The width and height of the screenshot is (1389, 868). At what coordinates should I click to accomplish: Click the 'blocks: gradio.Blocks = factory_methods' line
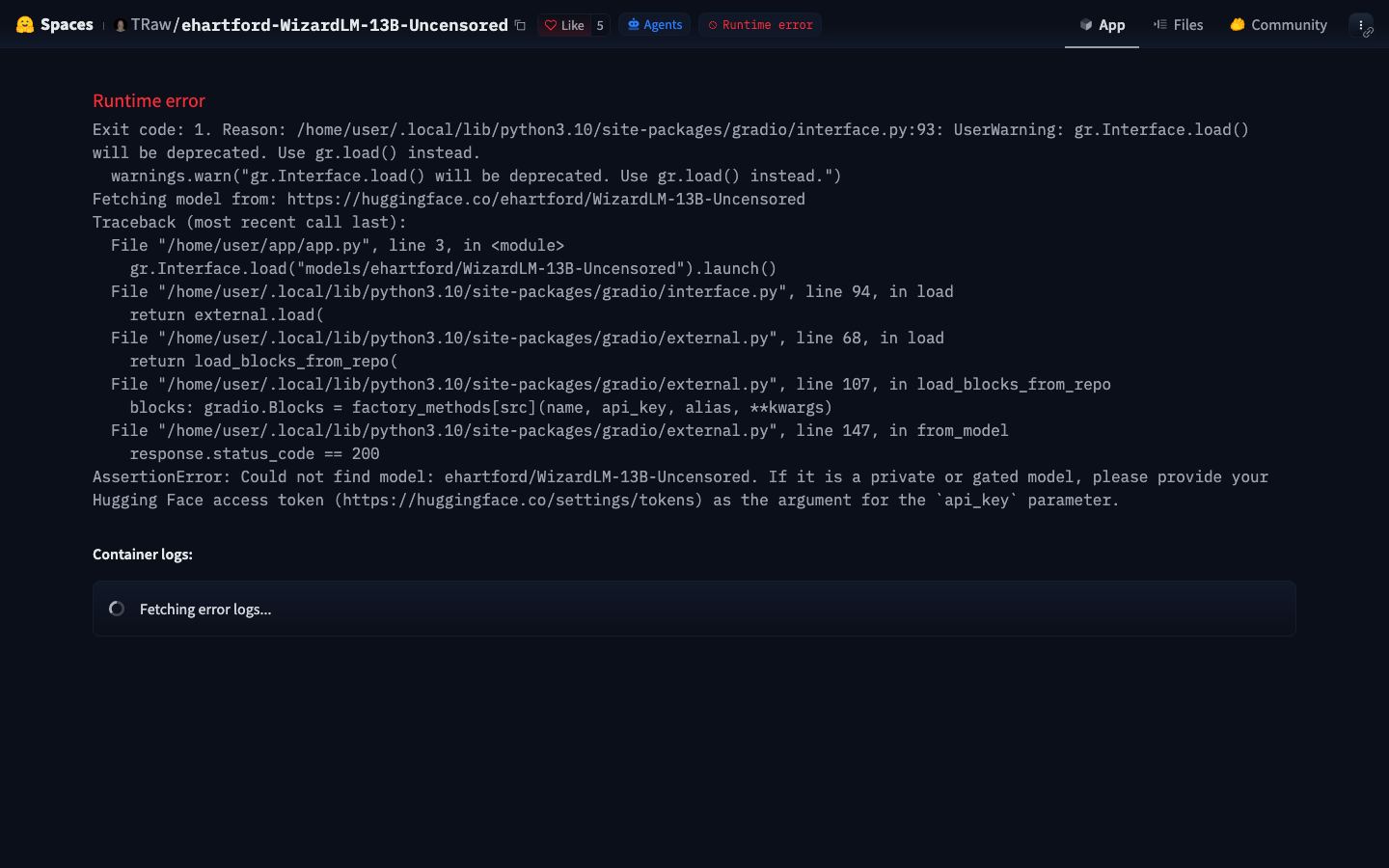click(x=480, y=407)
